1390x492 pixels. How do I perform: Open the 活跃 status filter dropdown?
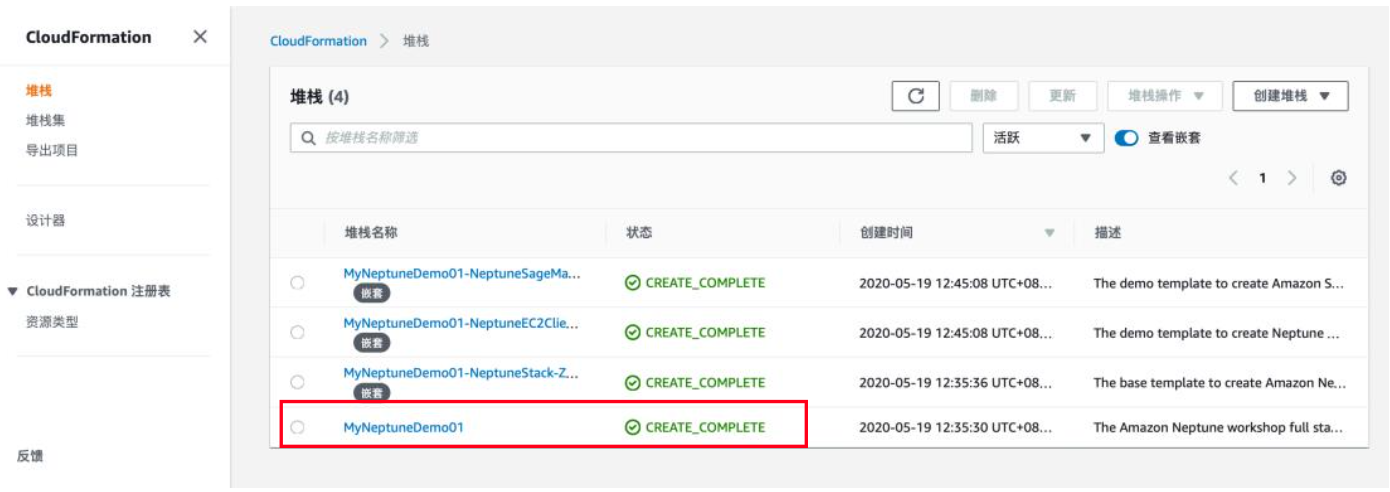pos(1043,138)
